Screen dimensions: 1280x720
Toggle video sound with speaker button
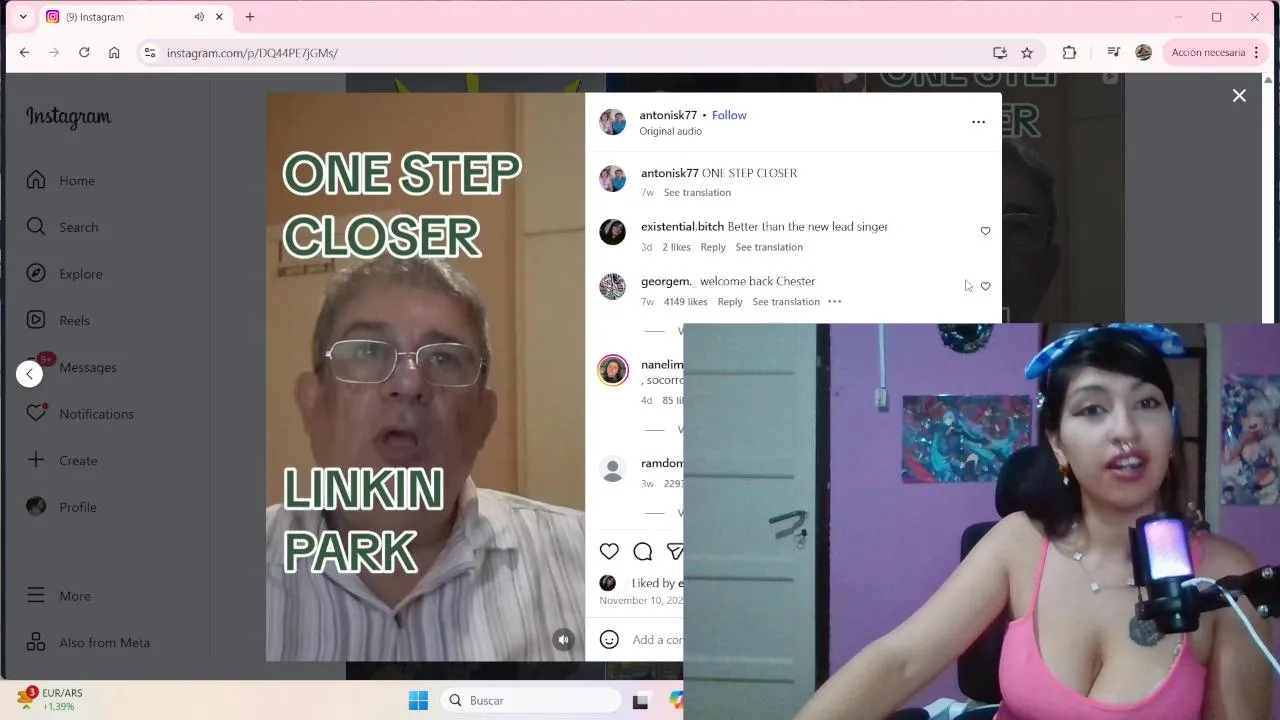click(x=564, y=640)
